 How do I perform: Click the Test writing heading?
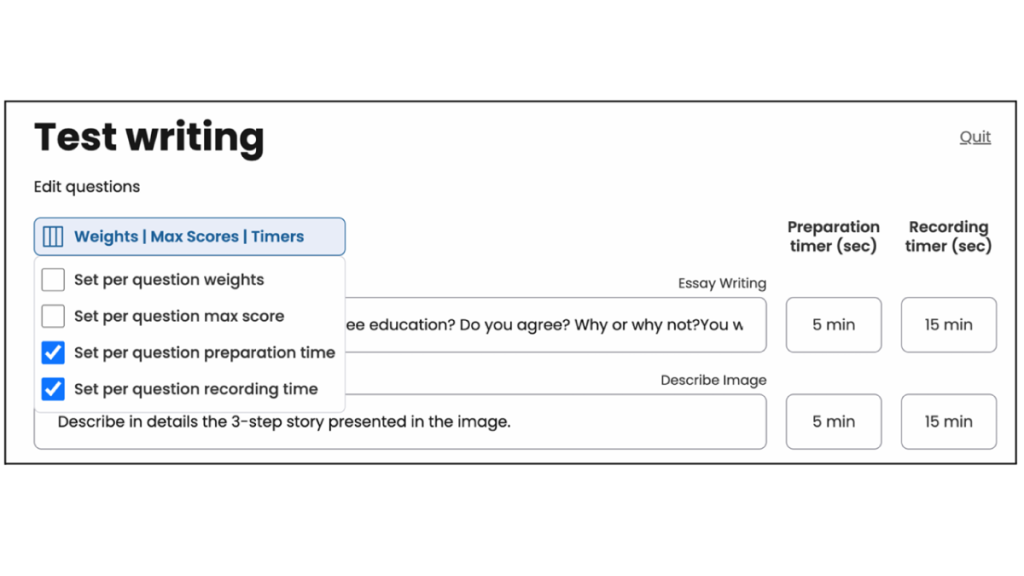click(x=149, y=137)
